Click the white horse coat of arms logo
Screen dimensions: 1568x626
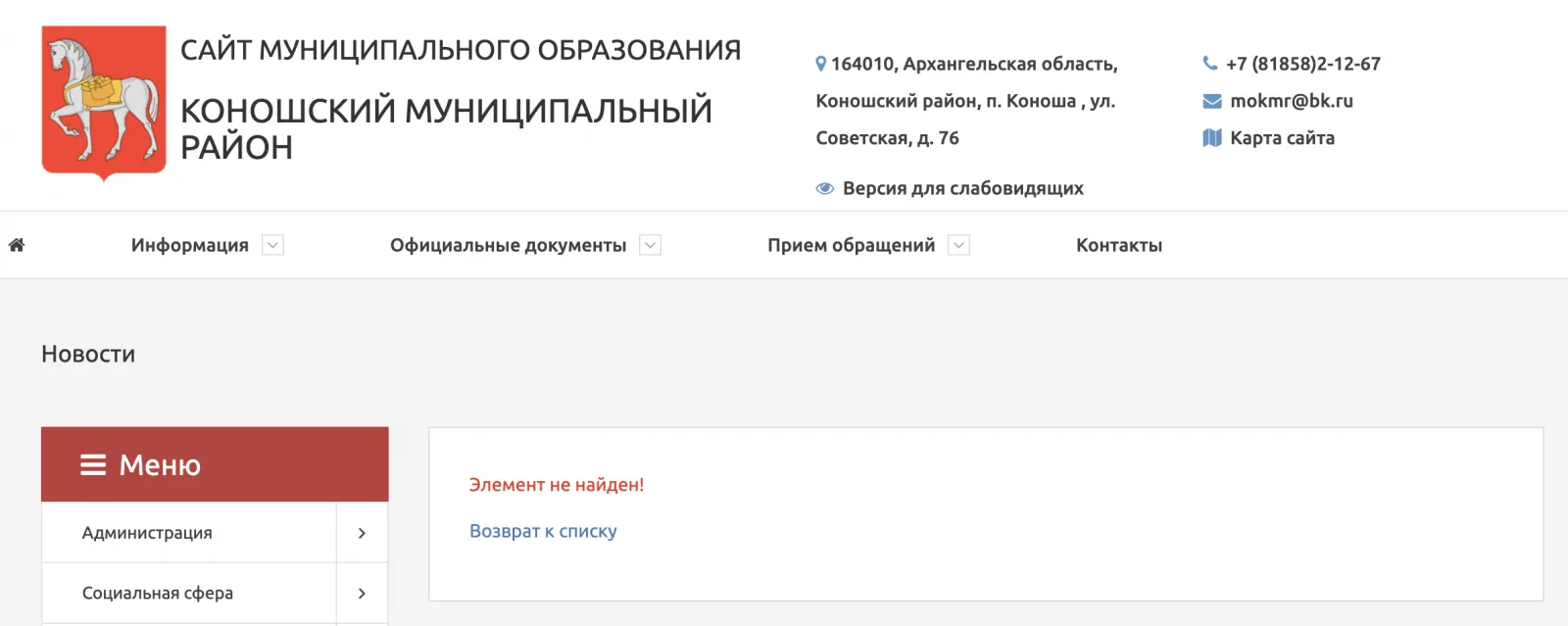(x=104, y=102)
